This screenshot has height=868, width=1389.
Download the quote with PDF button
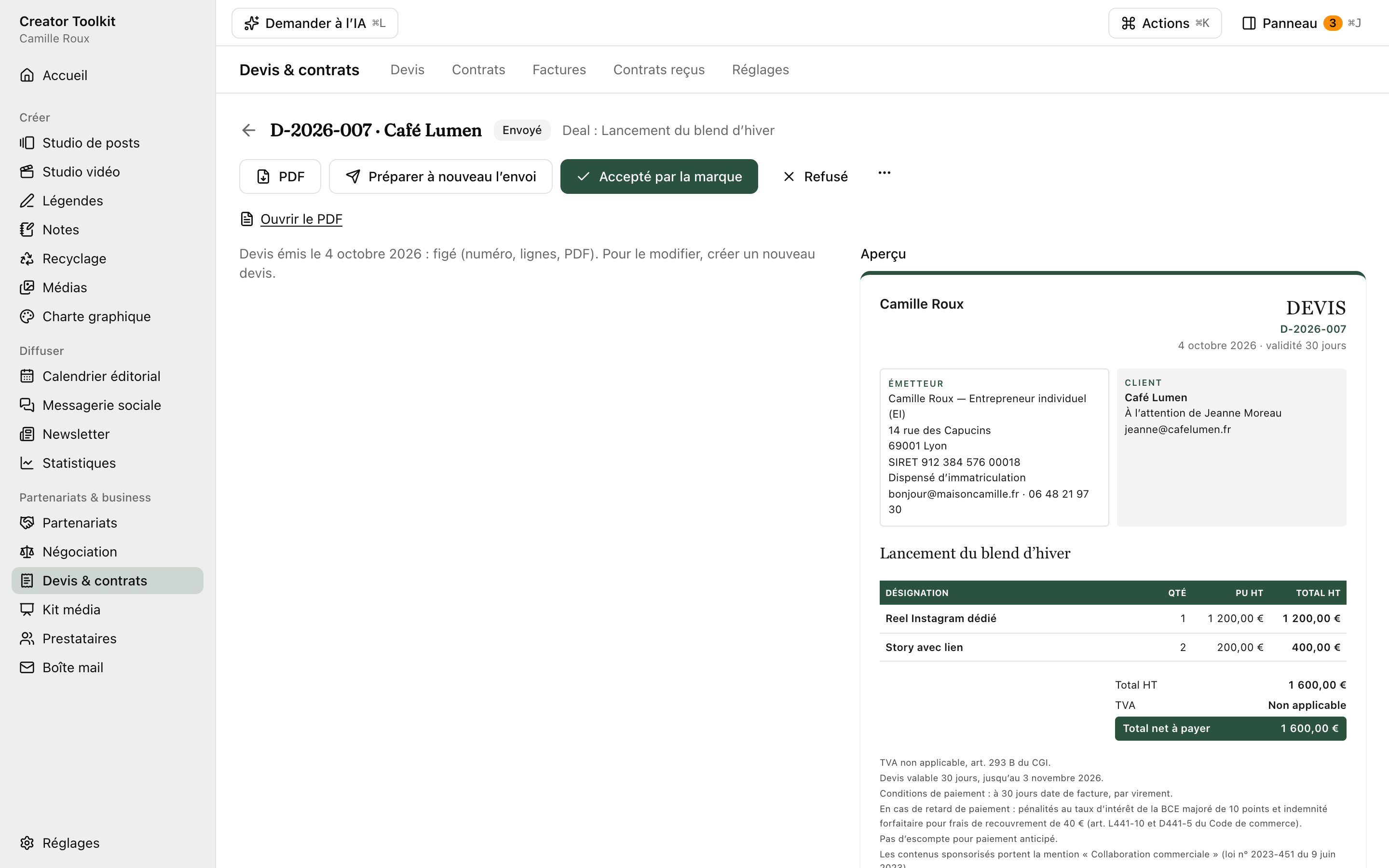click(x=280, y=176)
